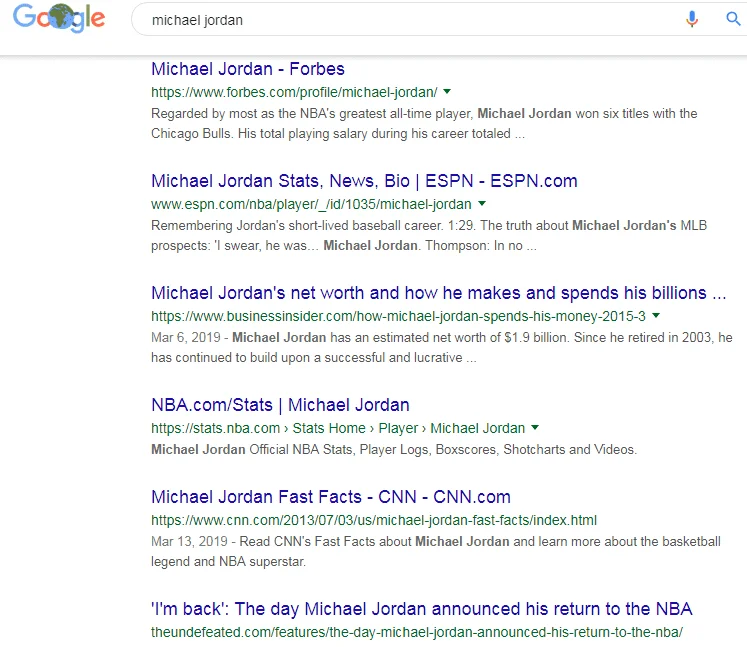Click the espn.com/nba/player URL text

click(311, 204)
